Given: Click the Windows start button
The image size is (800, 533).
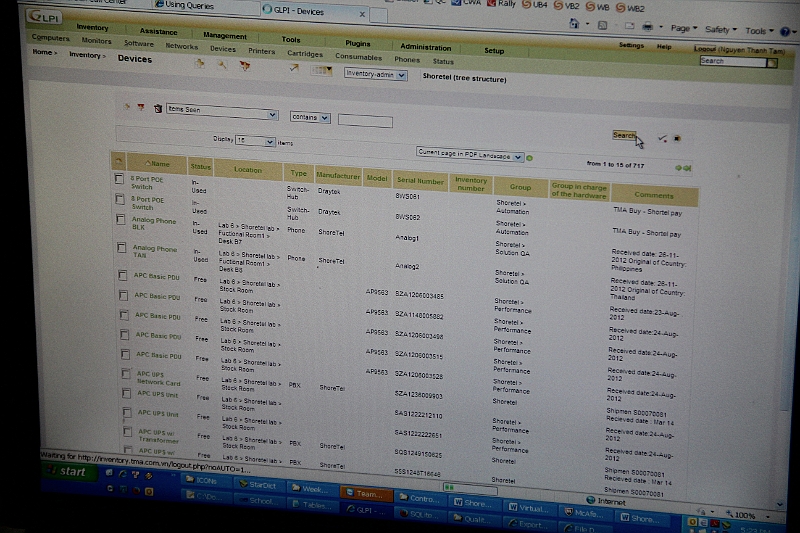Looking at the screenshot, I should click(69, 471).
